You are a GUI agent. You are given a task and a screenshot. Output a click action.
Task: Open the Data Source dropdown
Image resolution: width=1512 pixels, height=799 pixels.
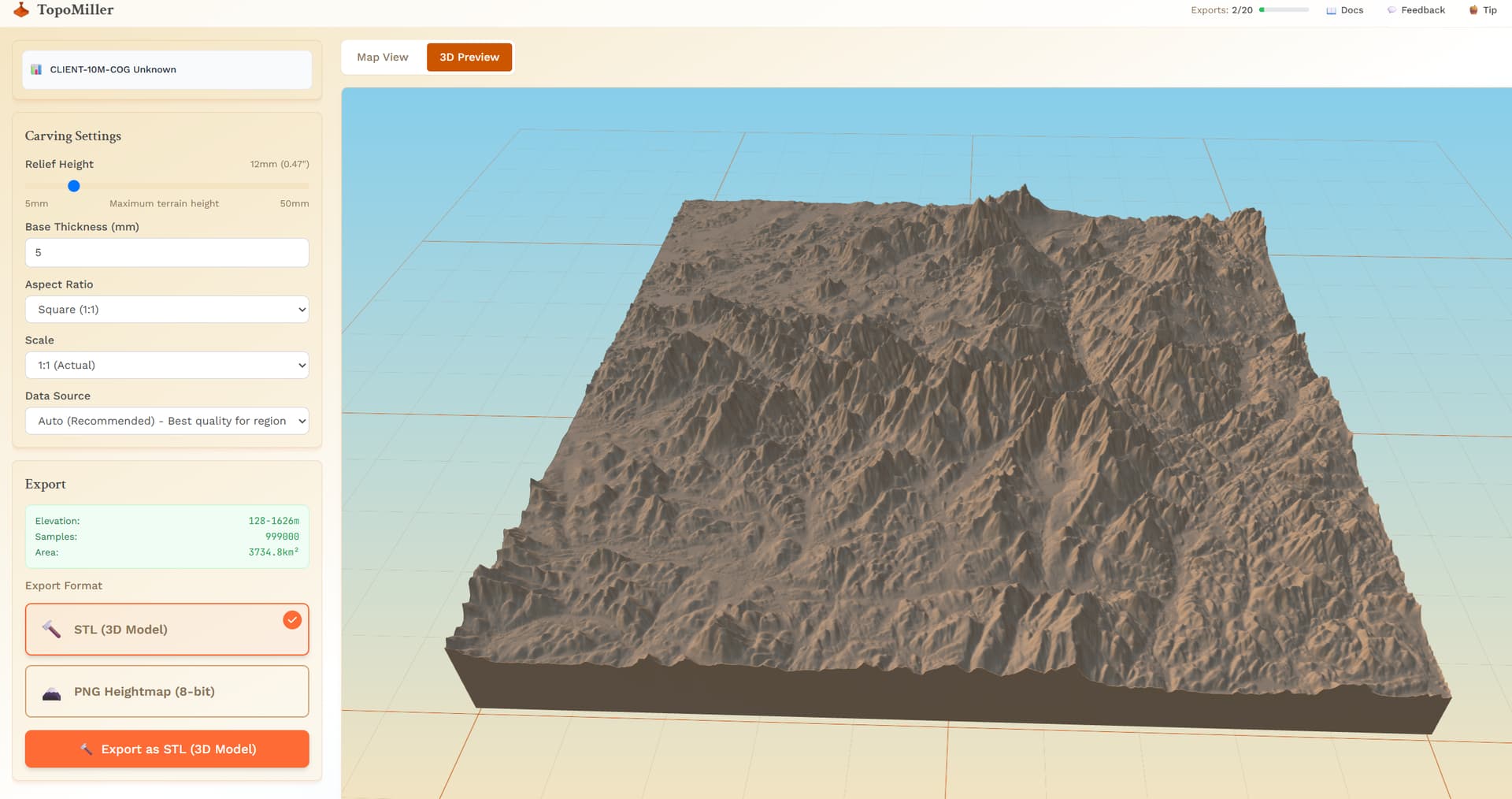(x=167, y=421)
